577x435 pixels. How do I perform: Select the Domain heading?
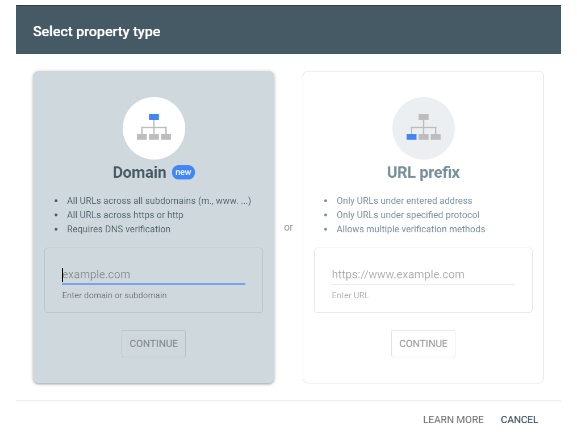[139, 172]
